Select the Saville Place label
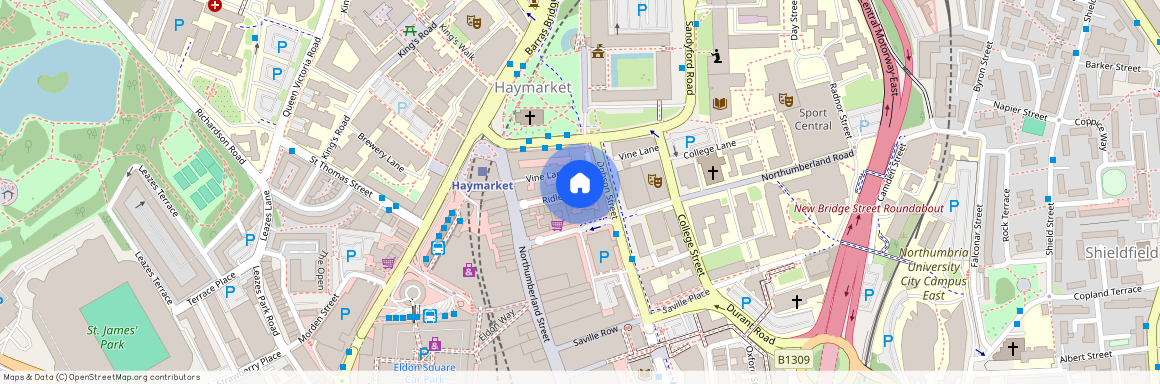Screen dimensions: 1160x384 click(685, 303)
